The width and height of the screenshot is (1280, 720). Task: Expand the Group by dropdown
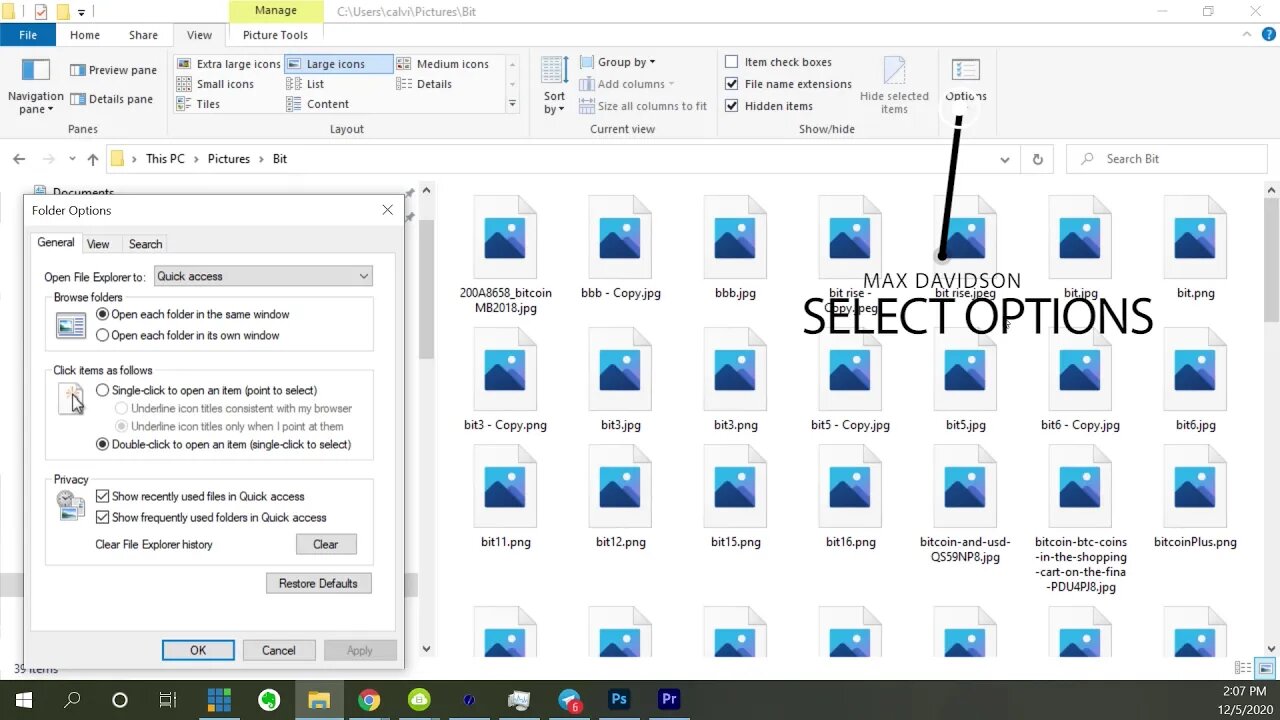tap(618, 62)
